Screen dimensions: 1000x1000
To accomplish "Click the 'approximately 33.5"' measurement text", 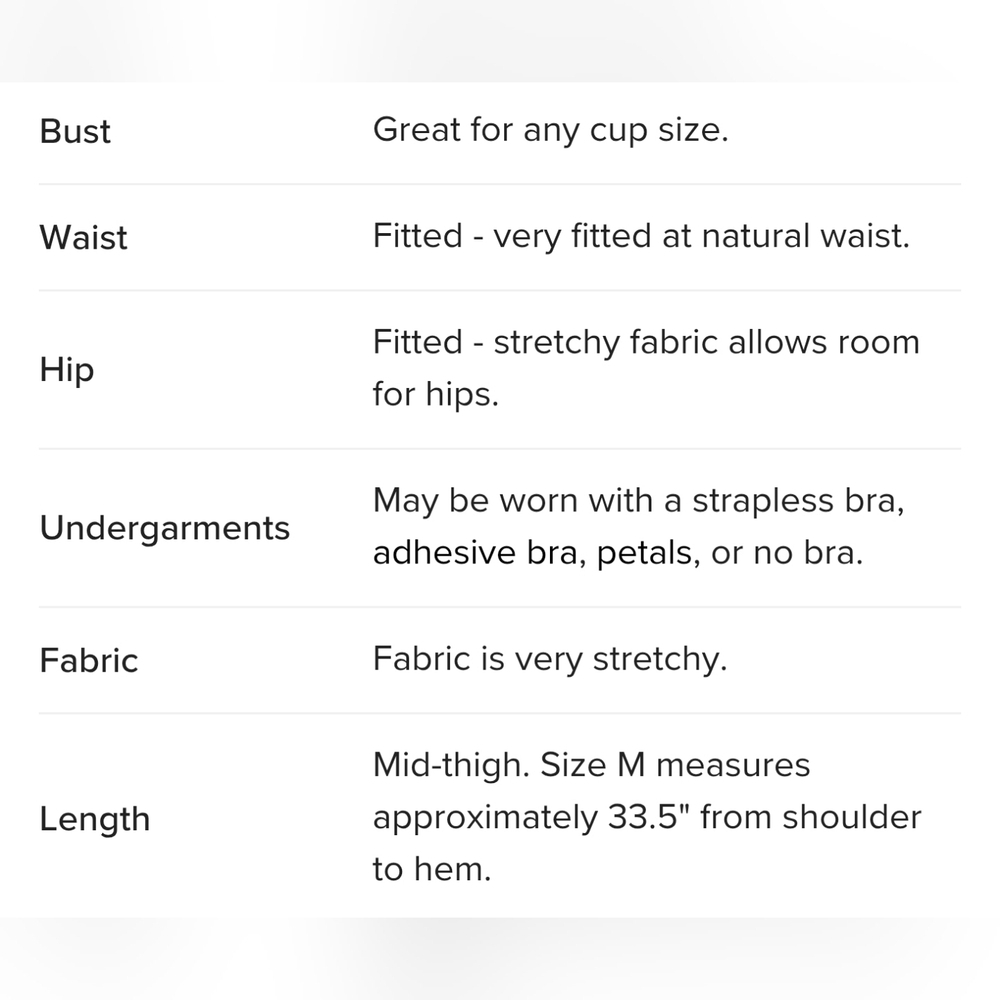I will (533, 818).
